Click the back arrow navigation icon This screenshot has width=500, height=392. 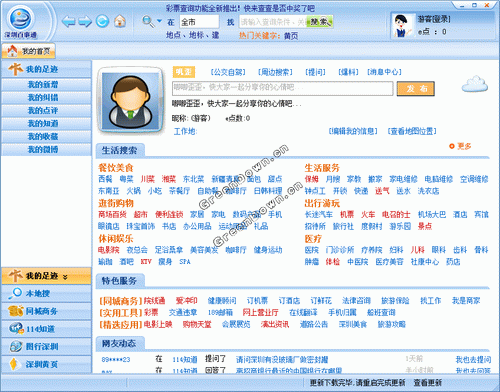click(69, 22)
